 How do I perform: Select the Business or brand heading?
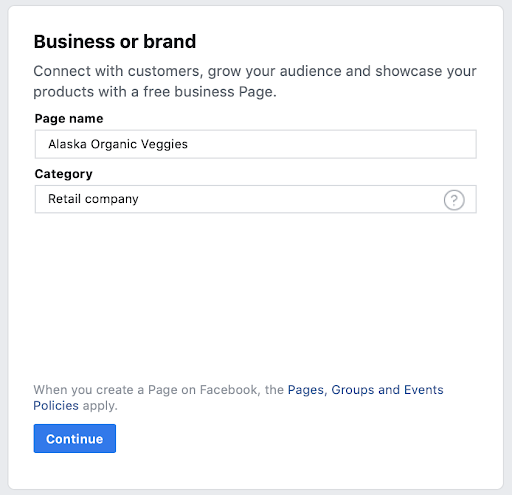[x=115, y=42]
